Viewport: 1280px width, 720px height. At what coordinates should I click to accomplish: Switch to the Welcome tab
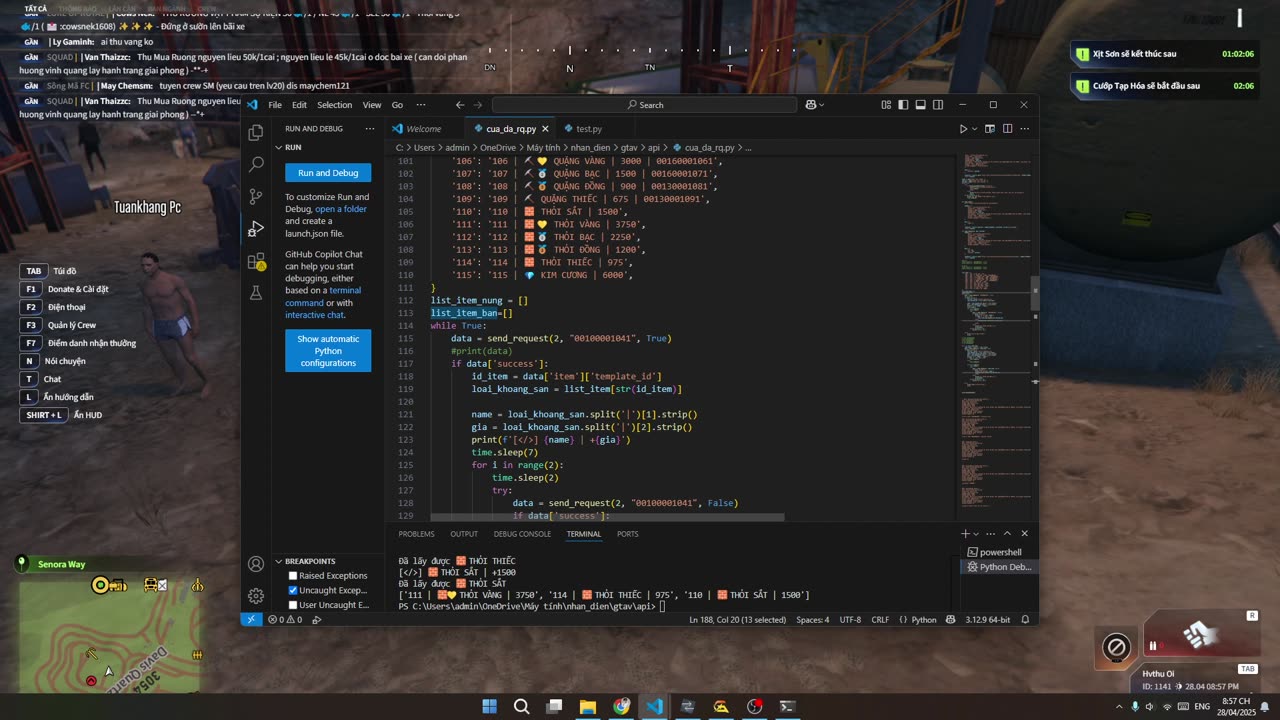pos(423,129)
